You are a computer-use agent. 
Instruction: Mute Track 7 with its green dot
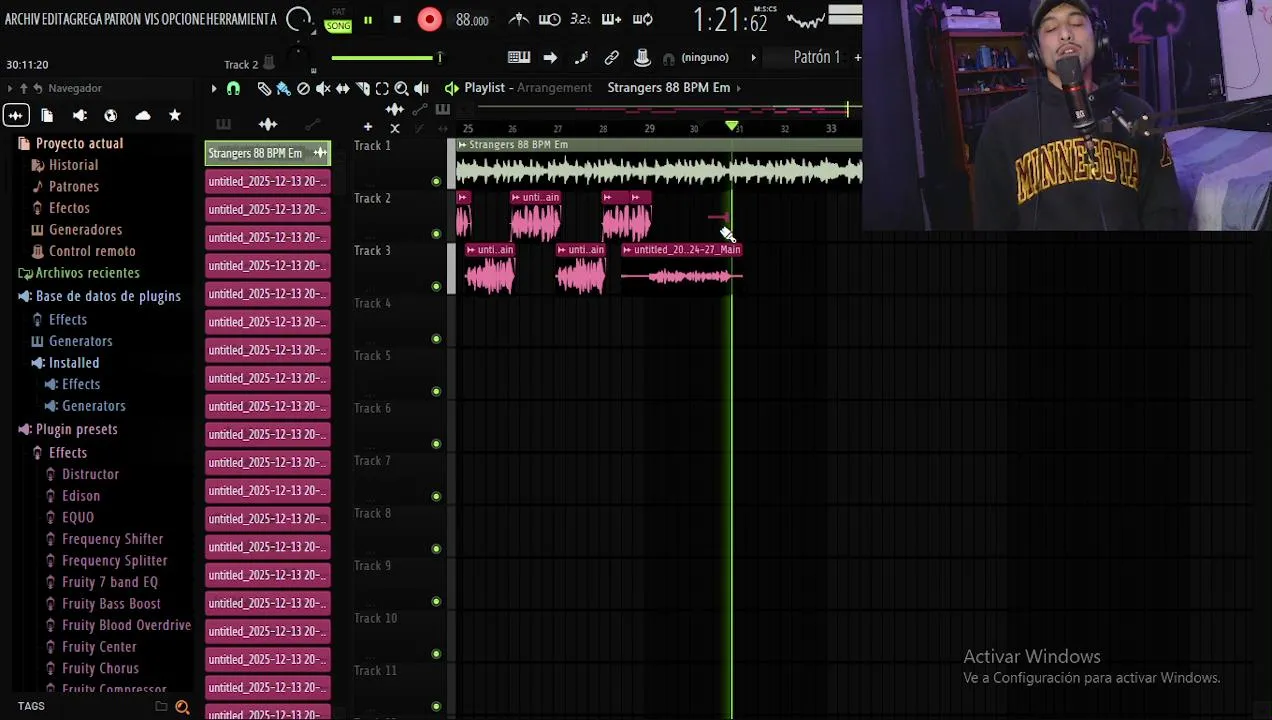(436, 497)
